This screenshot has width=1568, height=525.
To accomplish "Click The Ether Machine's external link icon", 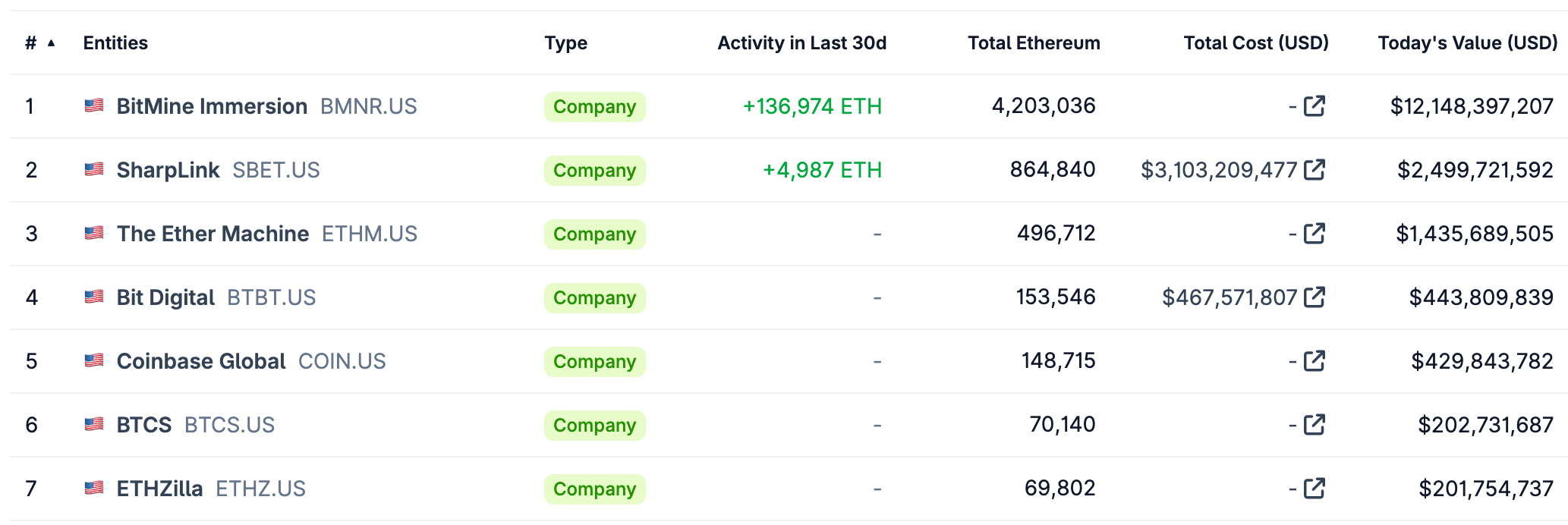I will (x=1315, y=234).
